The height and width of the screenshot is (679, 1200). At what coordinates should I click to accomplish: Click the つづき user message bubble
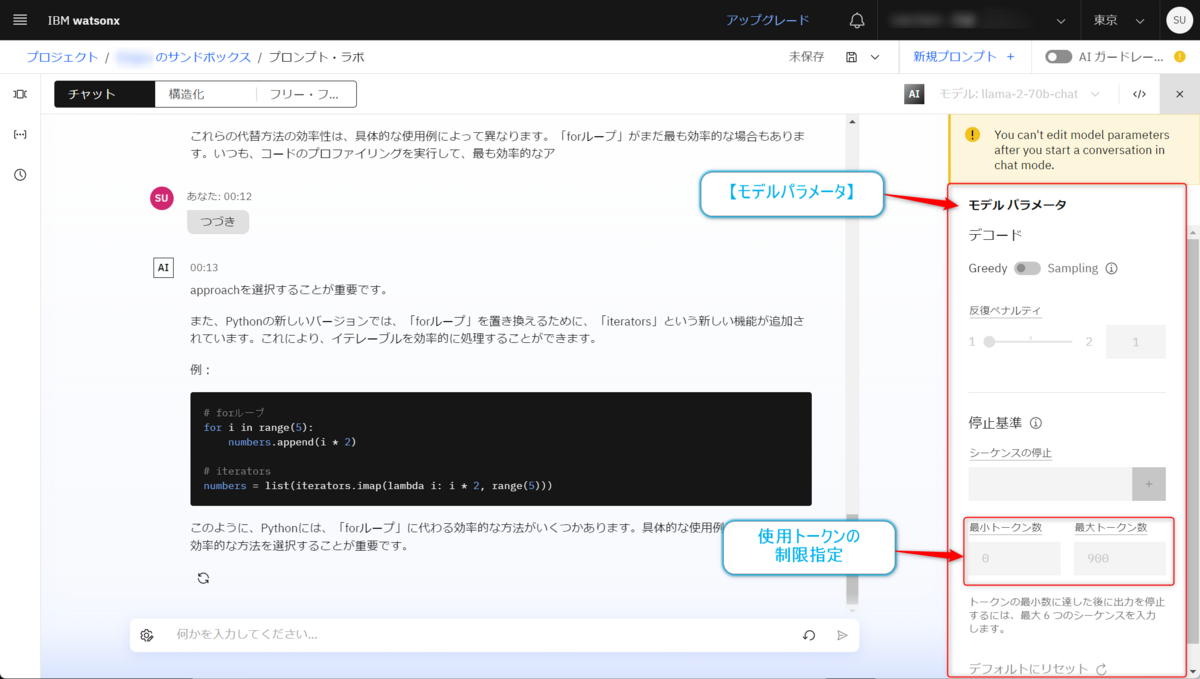point(218,221)
